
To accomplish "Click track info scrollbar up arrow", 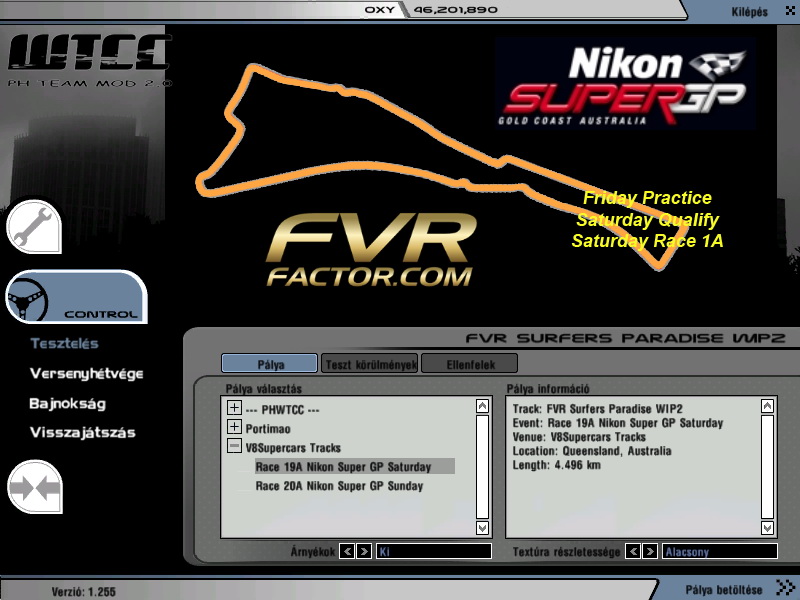I will pyautogui.click(x=767, y=406).
